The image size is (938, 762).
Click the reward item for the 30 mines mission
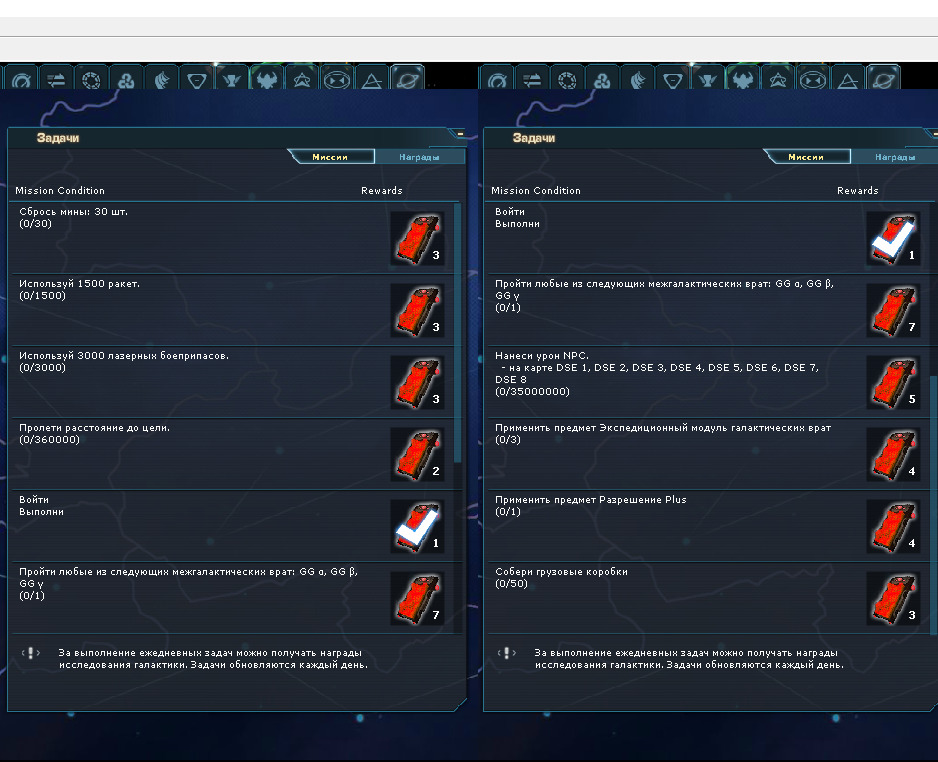(x=417, y=238)
